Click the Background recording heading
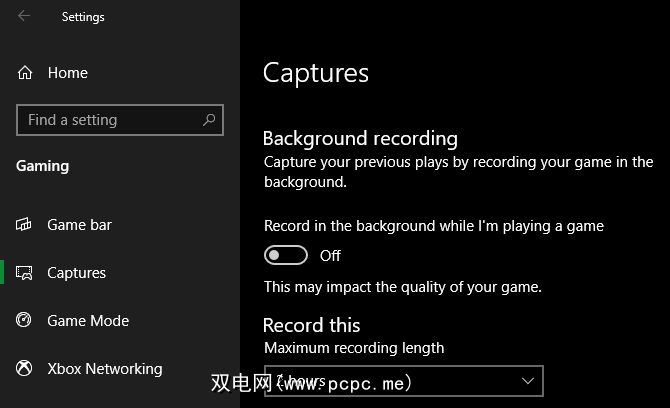This screenshot has height=408, width=670. (360, 139)
